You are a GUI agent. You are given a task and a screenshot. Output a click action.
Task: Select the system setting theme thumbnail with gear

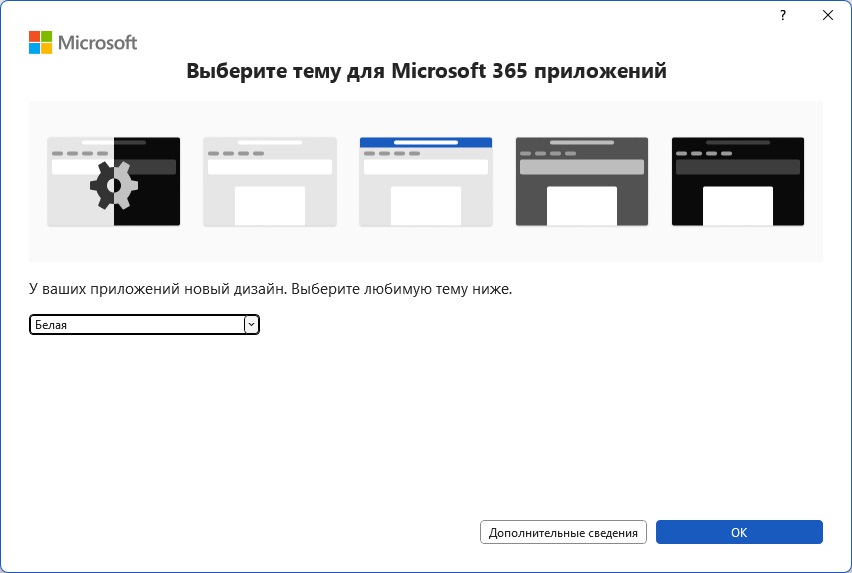(114, 181)
